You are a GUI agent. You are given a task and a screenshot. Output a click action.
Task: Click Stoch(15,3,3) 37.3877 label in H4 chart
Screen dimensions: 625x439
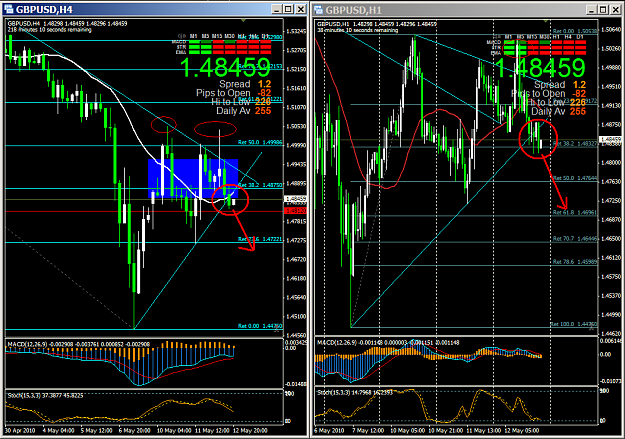tap(45, 396)
